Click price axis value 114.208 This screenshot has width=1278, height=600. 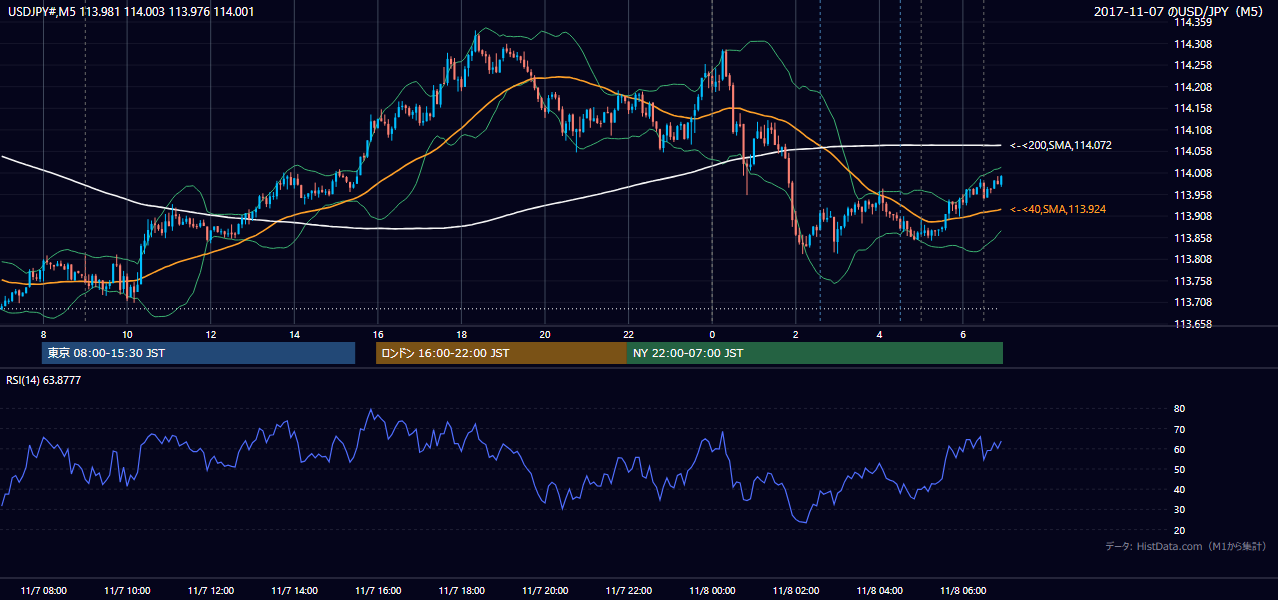pyautogui.click(x=1194, y=87)
